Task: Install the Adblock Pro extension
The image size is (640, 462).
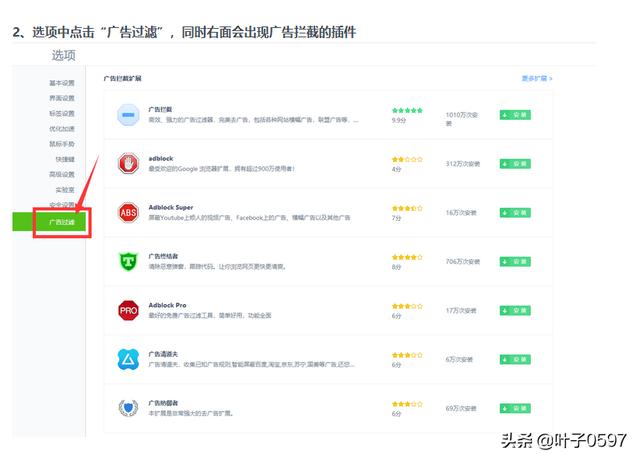Action: 514,310
